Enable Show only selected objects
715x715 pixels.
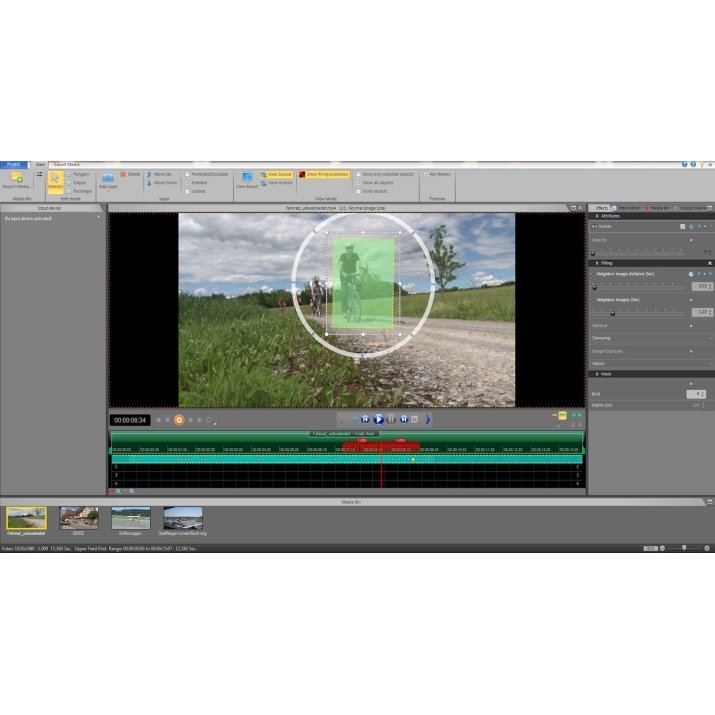point(358,174)
